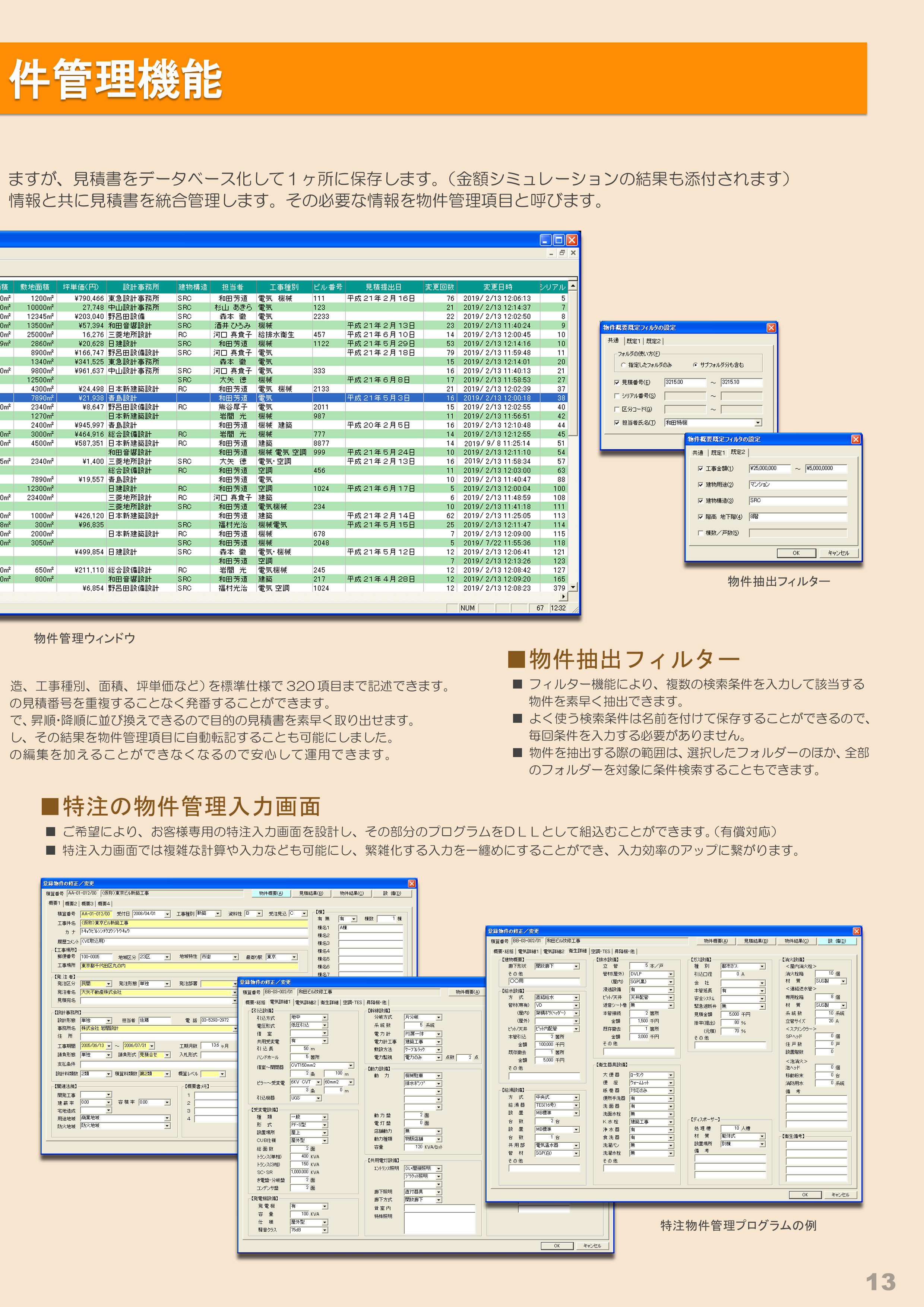This screenshot has height=1307, width=924.
Task: Click inner restore icon of 物件管理 window
Action: click(x=562, y=253)
